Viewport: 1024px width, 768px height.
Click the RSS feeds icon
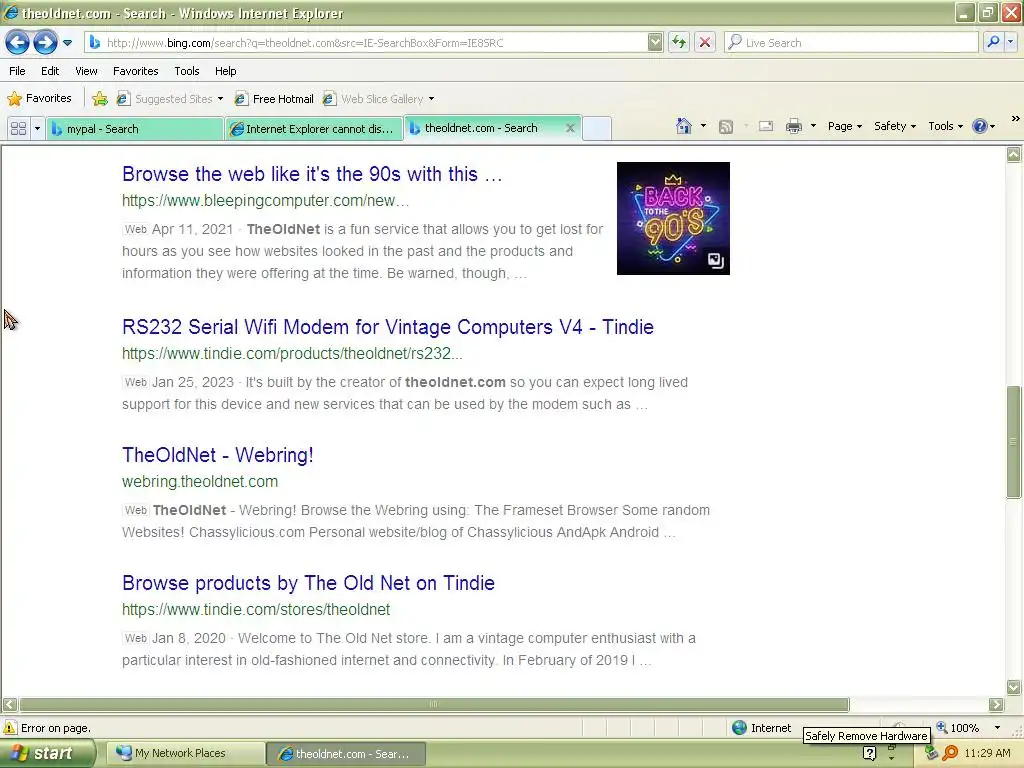tap(726, 127)
